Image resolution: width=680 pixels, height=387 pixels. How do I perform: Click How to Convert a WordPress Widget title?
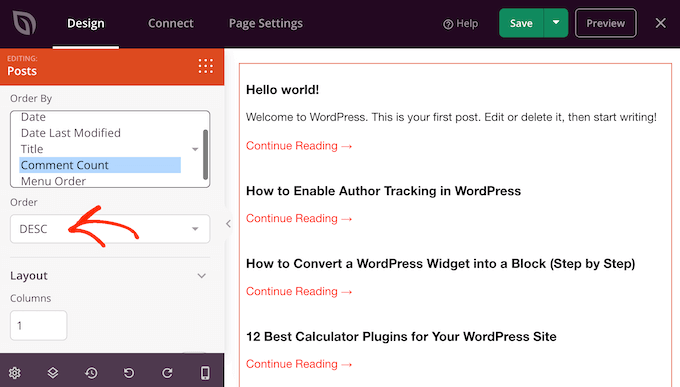coord(440,264)
